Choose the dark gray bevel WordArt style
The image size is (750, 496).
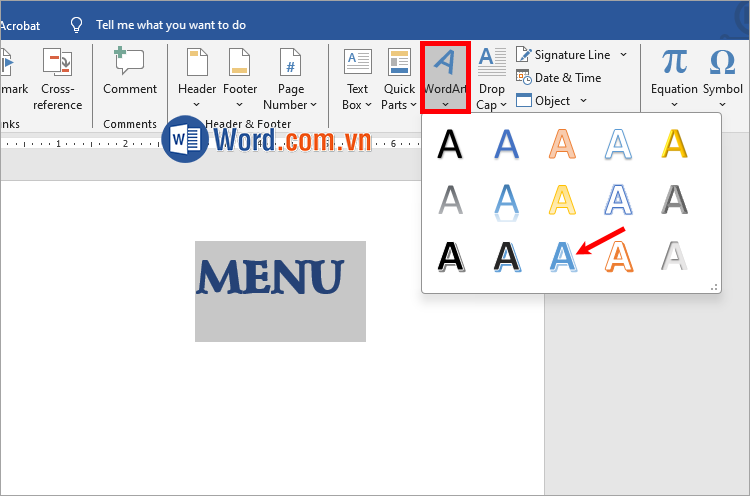coord(674,200)
